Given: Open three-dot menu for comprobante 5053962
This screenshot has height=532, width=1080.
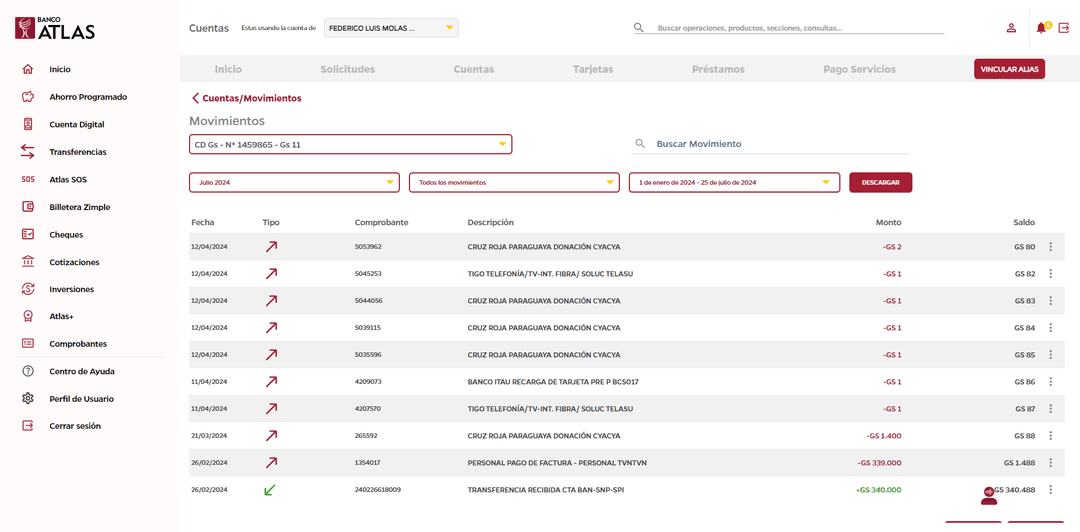Looking at the screenshot, I should 1050,247.
